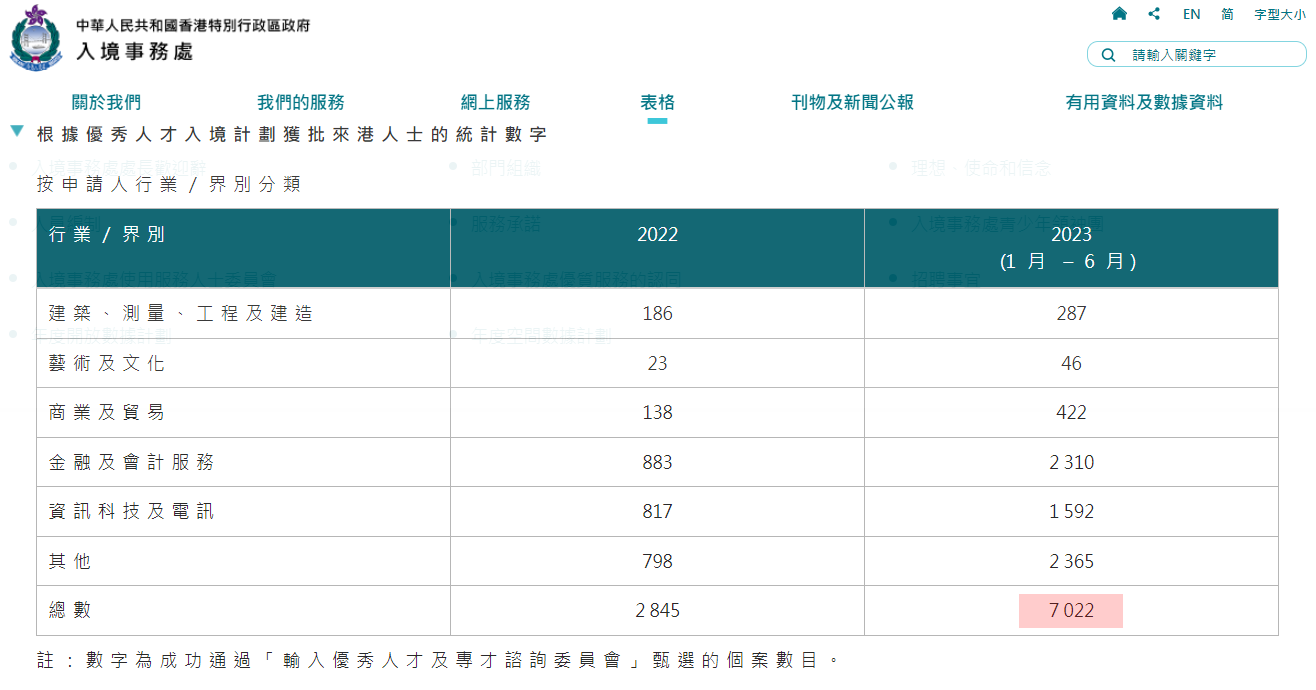Select row label 其他
The height and width of the screenshot is (690, 1316).
click(x=70, y=561)
